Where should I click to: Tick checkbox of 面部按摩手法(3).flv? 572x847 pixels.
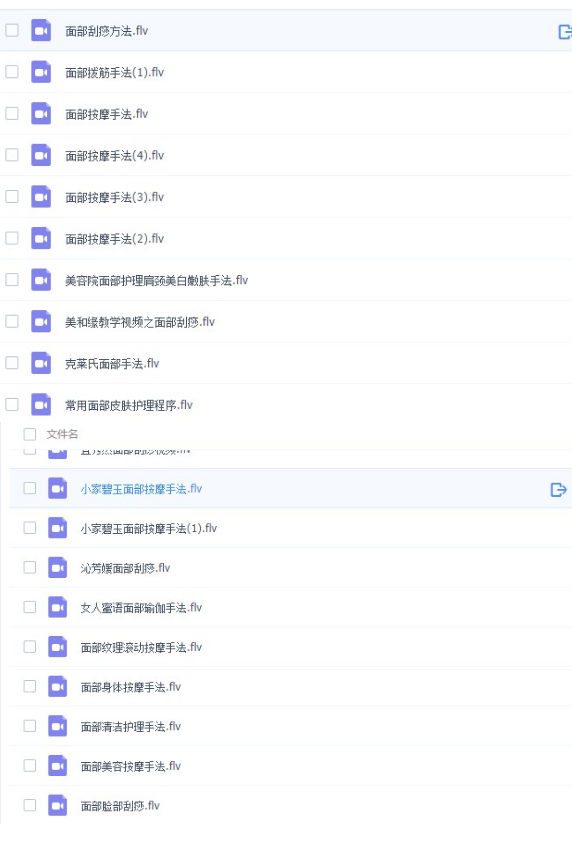(12, 197)
